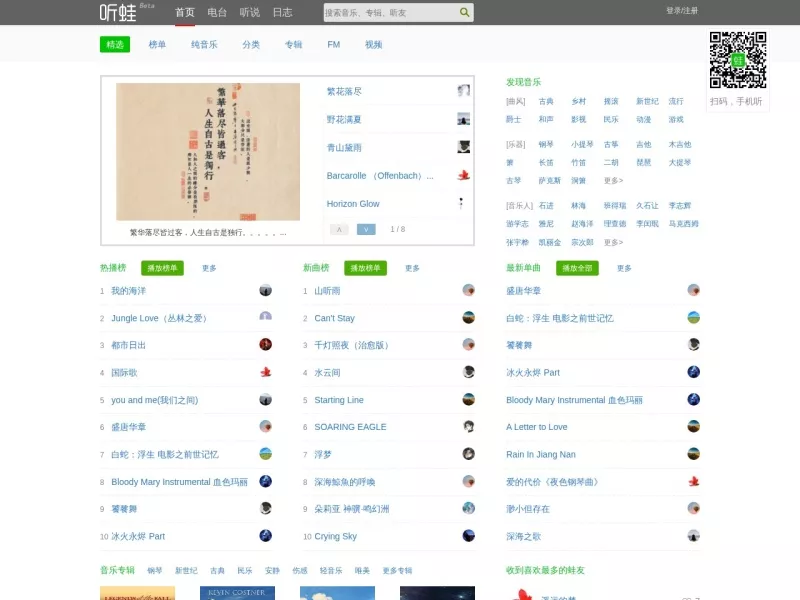Click red leaf avatar beside 国际歌
This screenshot has width=800, height=600.
click(x=265, y=372)
